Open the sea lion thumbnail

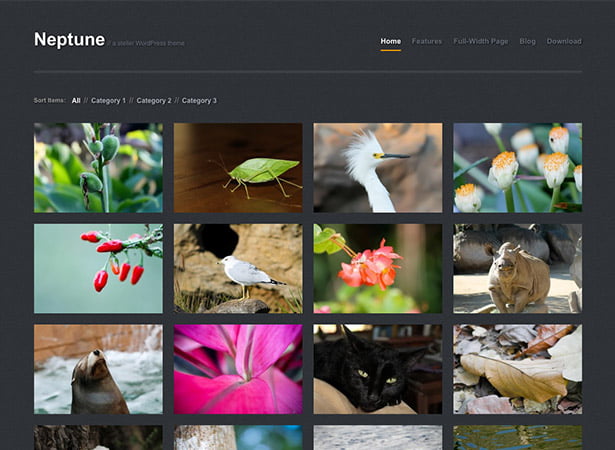click(x=98, y=369)
